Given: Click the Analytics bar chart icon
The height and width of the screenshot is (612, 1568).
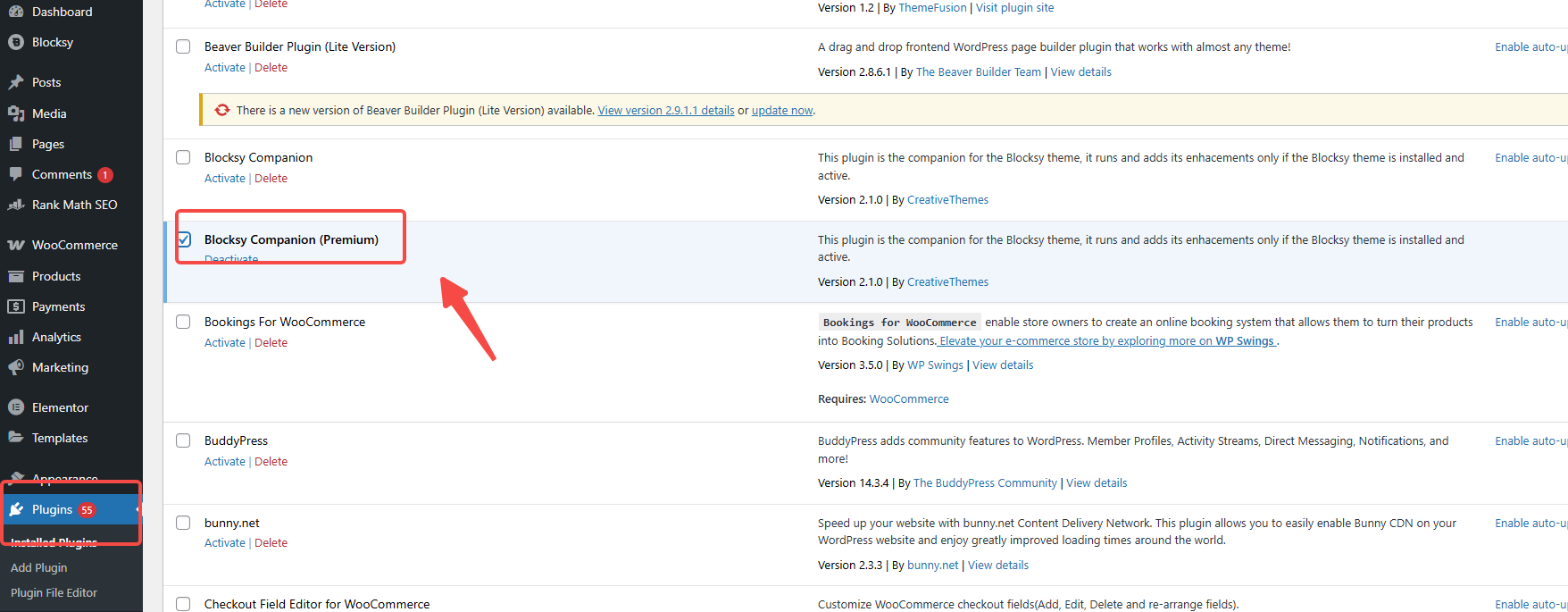Looking at the screenshot, I should (16, 337).
